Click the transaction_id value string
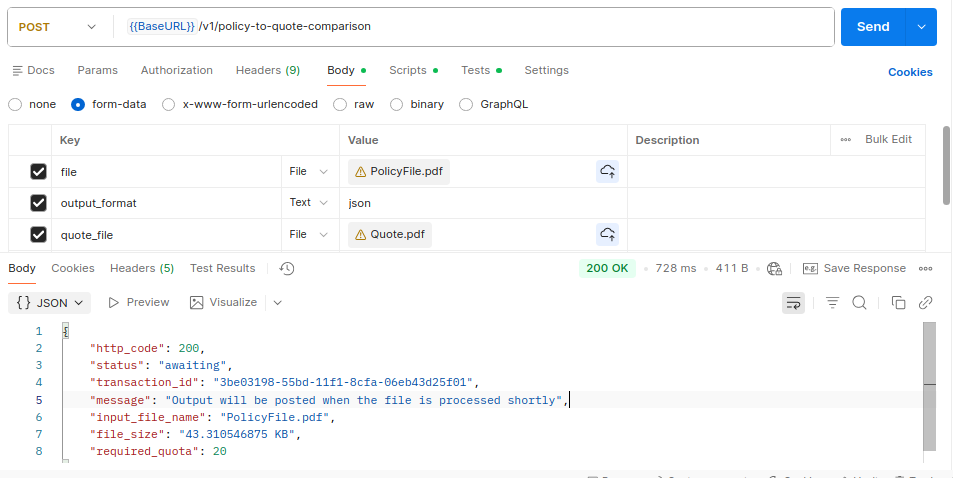 (x=343, y=383)
